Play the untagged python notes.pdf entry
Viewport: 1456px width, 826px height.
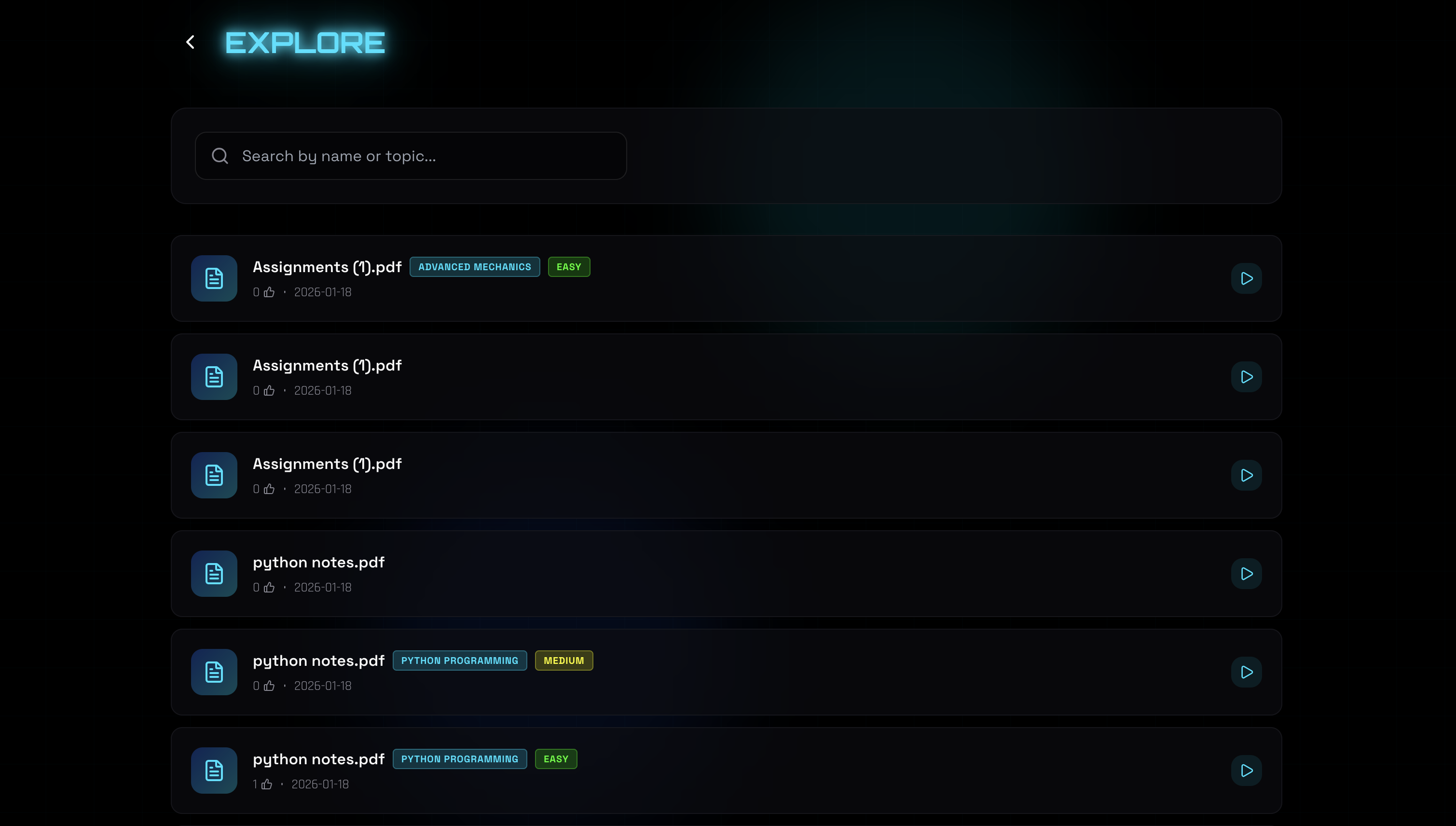pos(1246,574)
